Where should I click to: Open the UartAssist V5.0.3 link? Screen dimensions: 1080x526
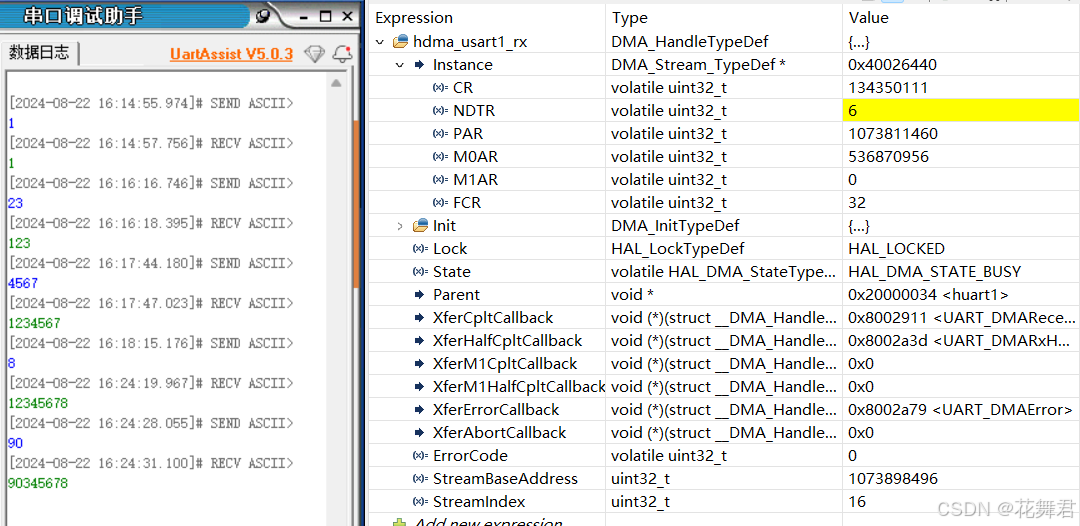click(x=231, y=54)
